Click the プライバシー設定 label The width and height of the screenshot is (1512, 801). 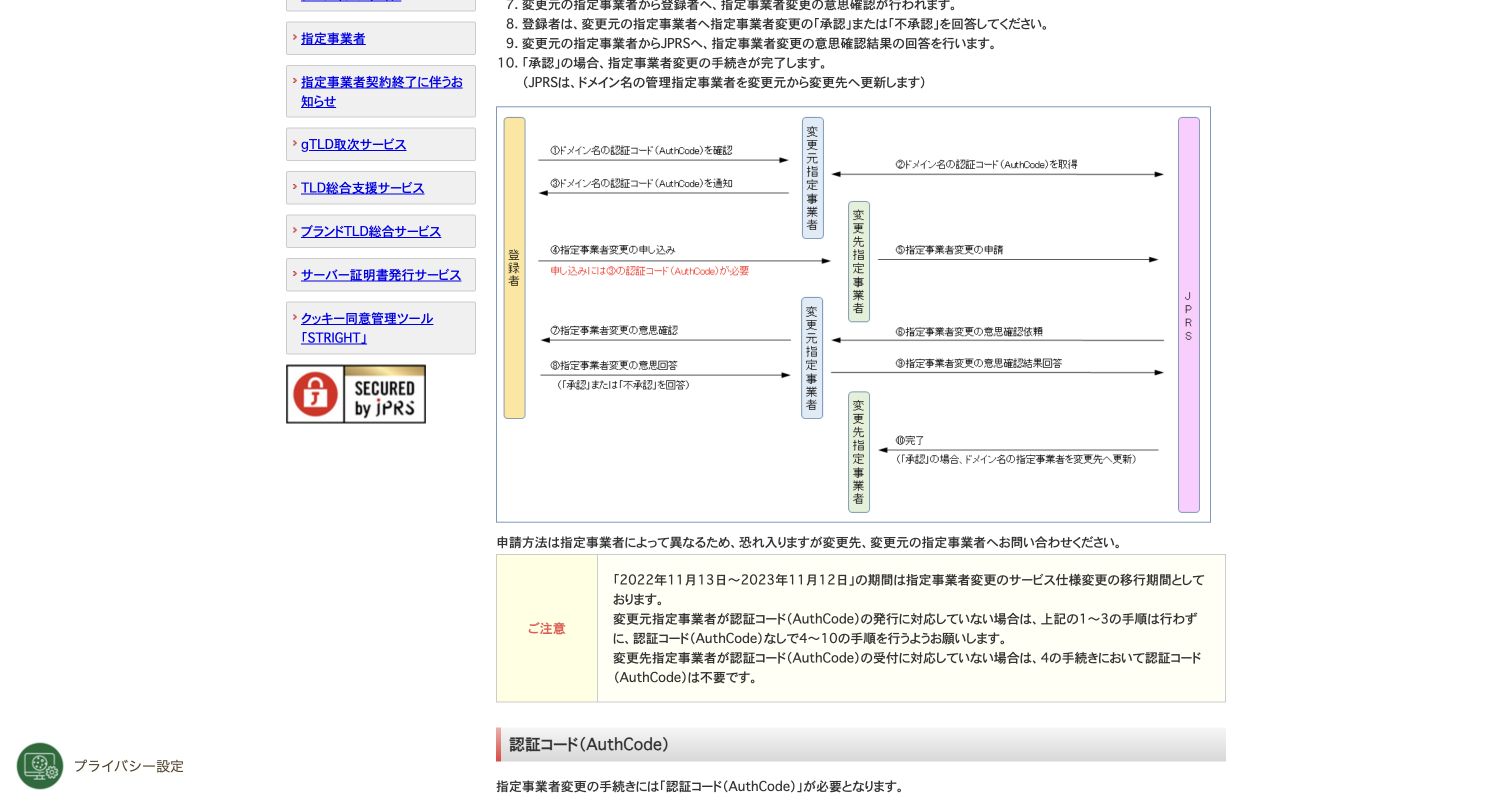click(x=128, y=766)
